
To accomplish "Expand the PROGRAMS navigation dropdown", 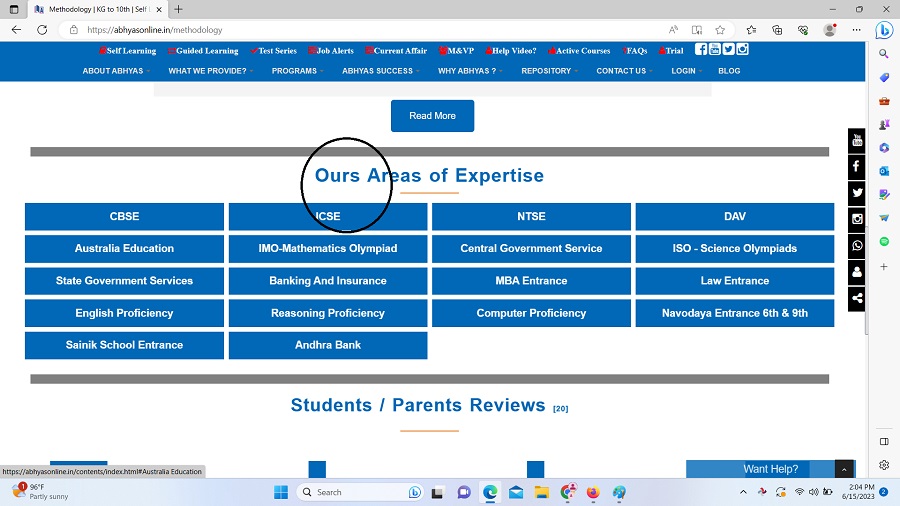I will pos(298,71).
